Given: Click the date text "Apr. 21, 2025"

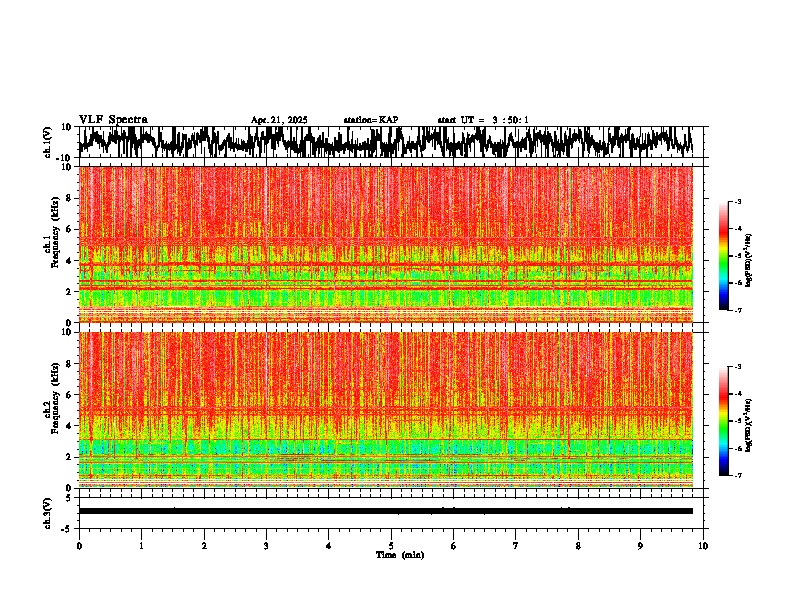Looking at the screenshot, I should click(279, 120).
